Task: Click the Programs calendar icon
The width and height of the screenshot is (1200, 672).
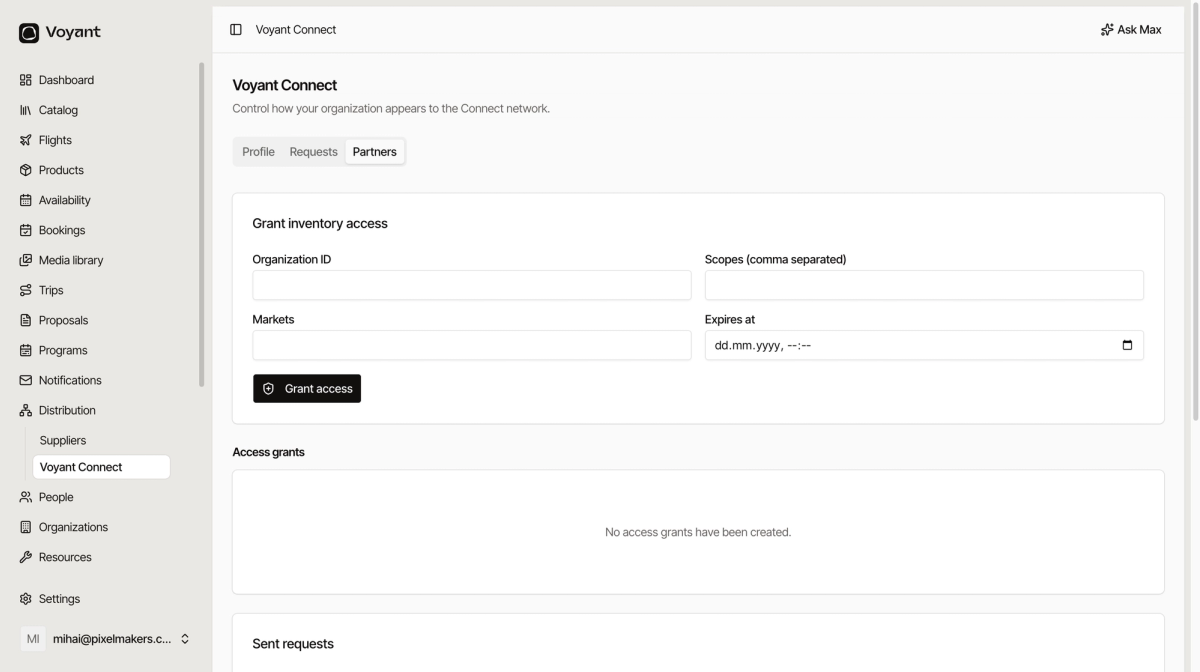Action: coord(26,350)
